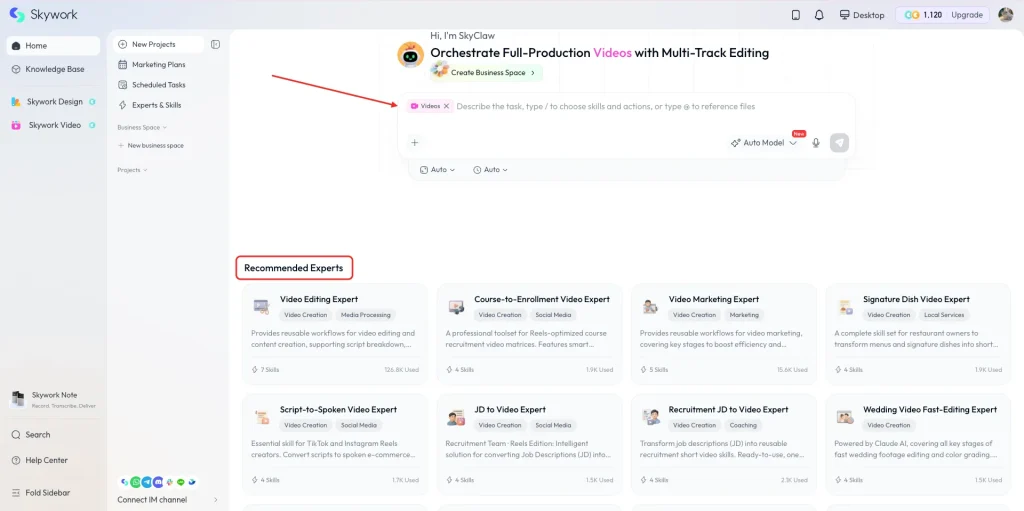Screen dimensions: 1024x511
Task: Open the Skywork Note card
Action: (54, 399)
